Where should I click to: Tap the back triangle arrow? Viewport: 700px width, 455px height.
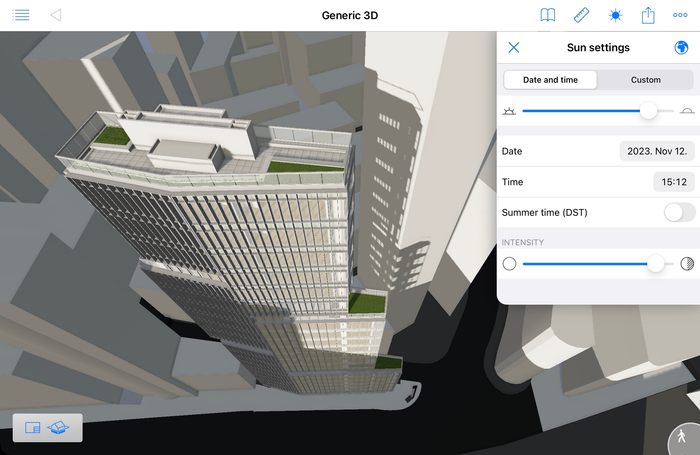point(56,15)
